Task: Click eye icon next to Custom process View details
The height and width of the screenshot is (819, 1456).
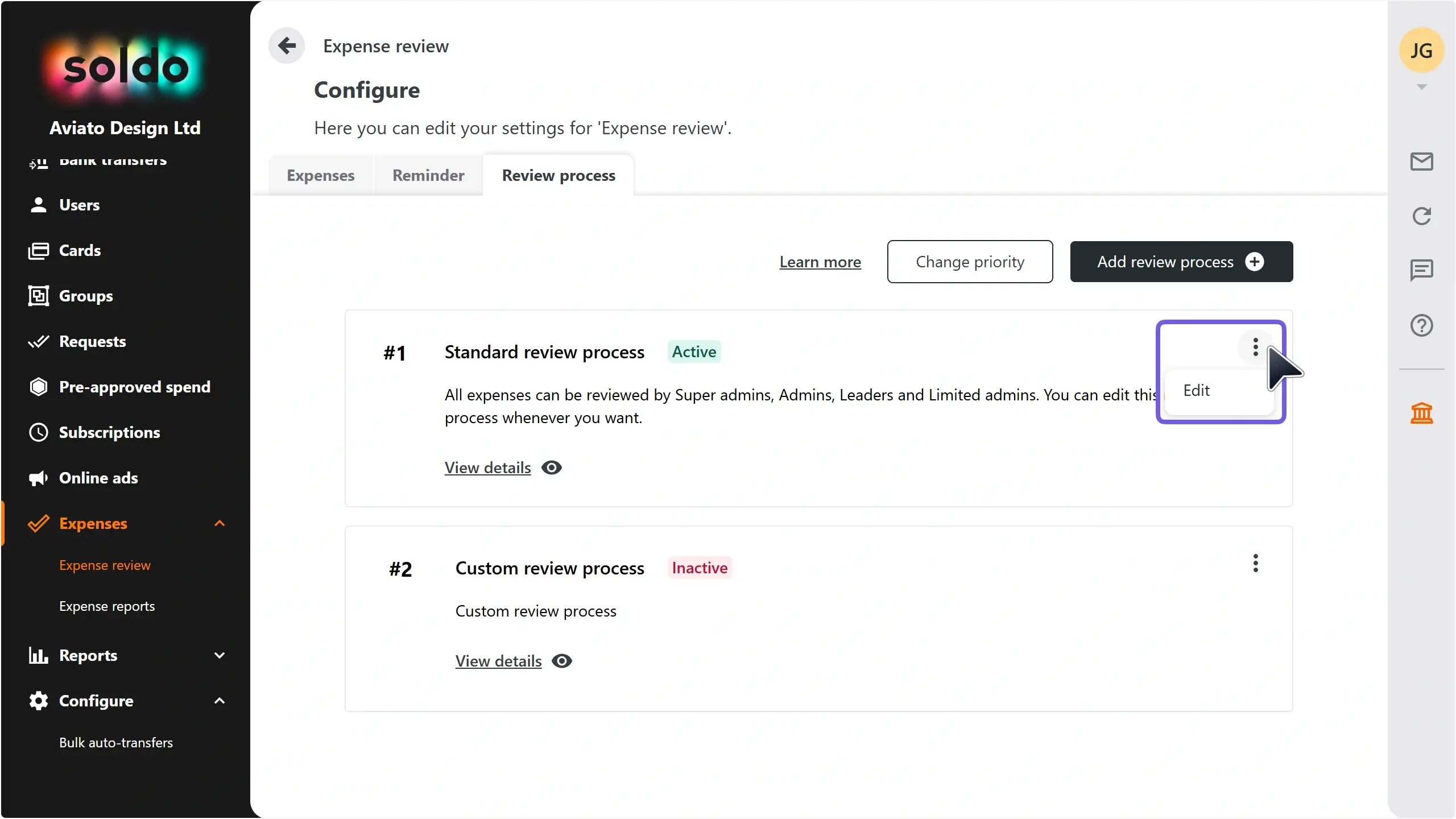Action: pos(562,661)
